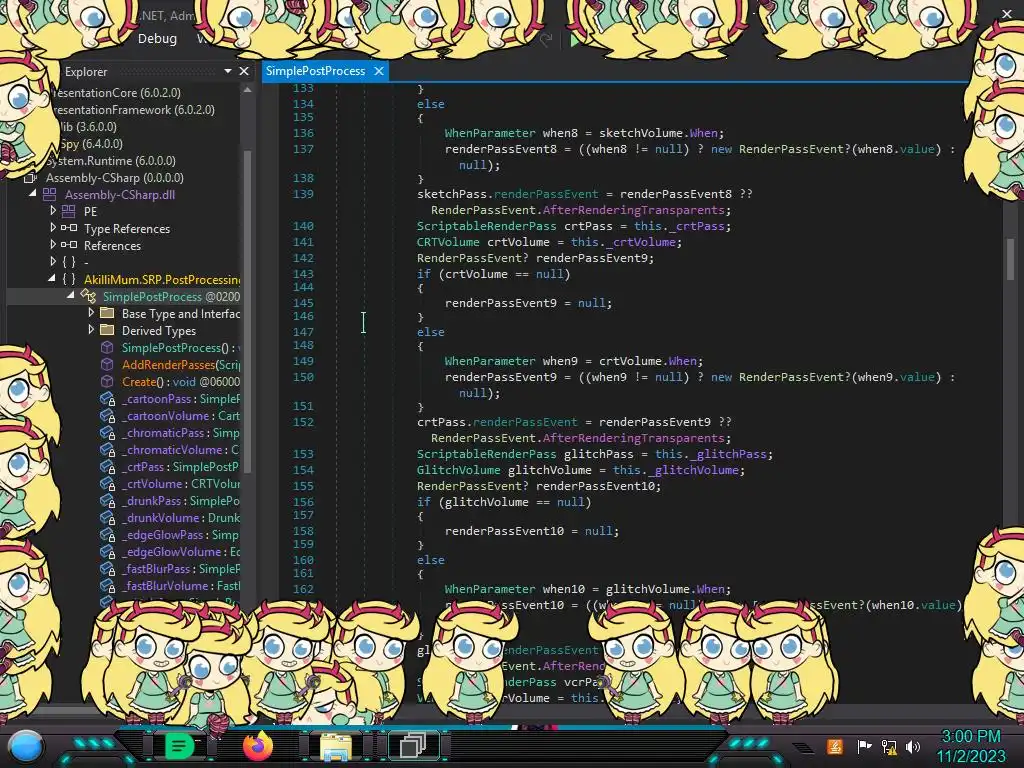Click the PE node icon

[x=69, y=212]
